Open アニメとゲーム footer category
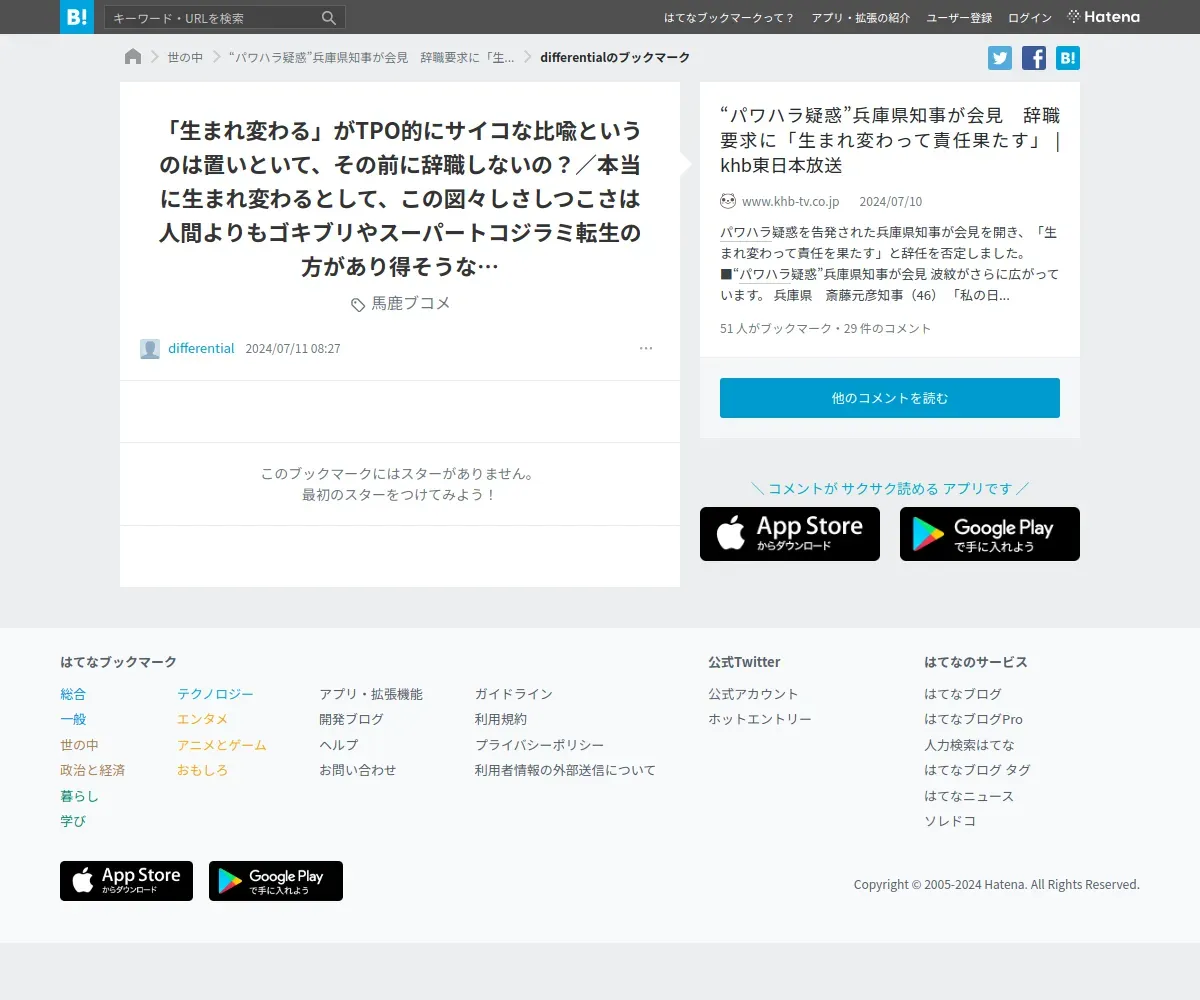This screenshot has height=1000, width=1200. [x=222, y=745]
